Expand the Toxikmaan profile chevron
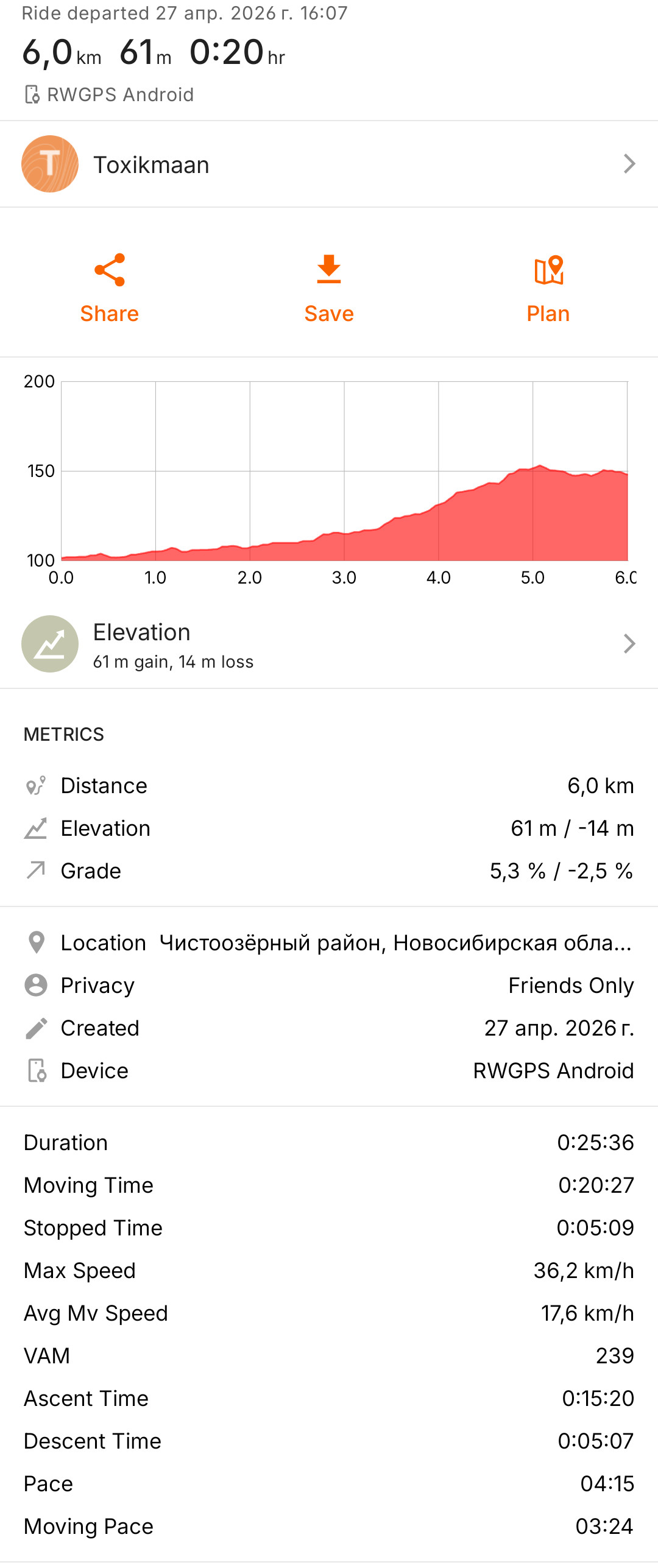This screenshot has width=658, height=1568. (629, 164)
